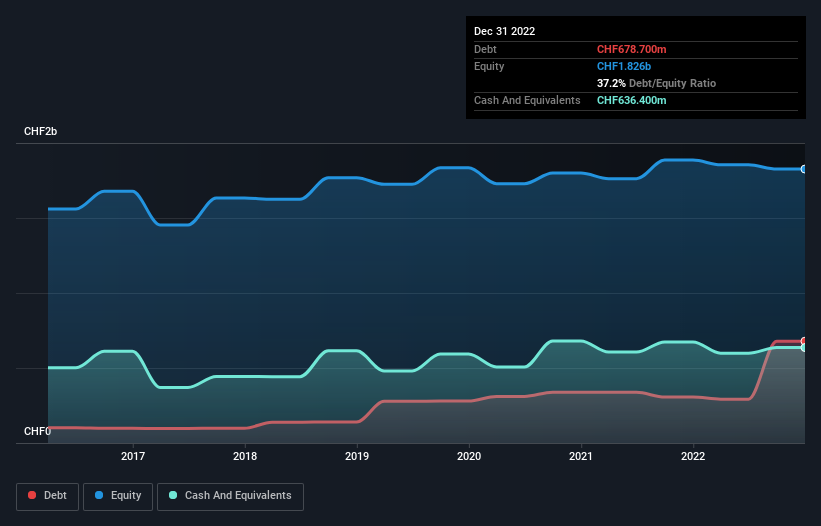Image resolution: width=821 pixels, height=526 pixels.
Task: Click the red Debt endpoint marker
Action: tap(804, 341)
